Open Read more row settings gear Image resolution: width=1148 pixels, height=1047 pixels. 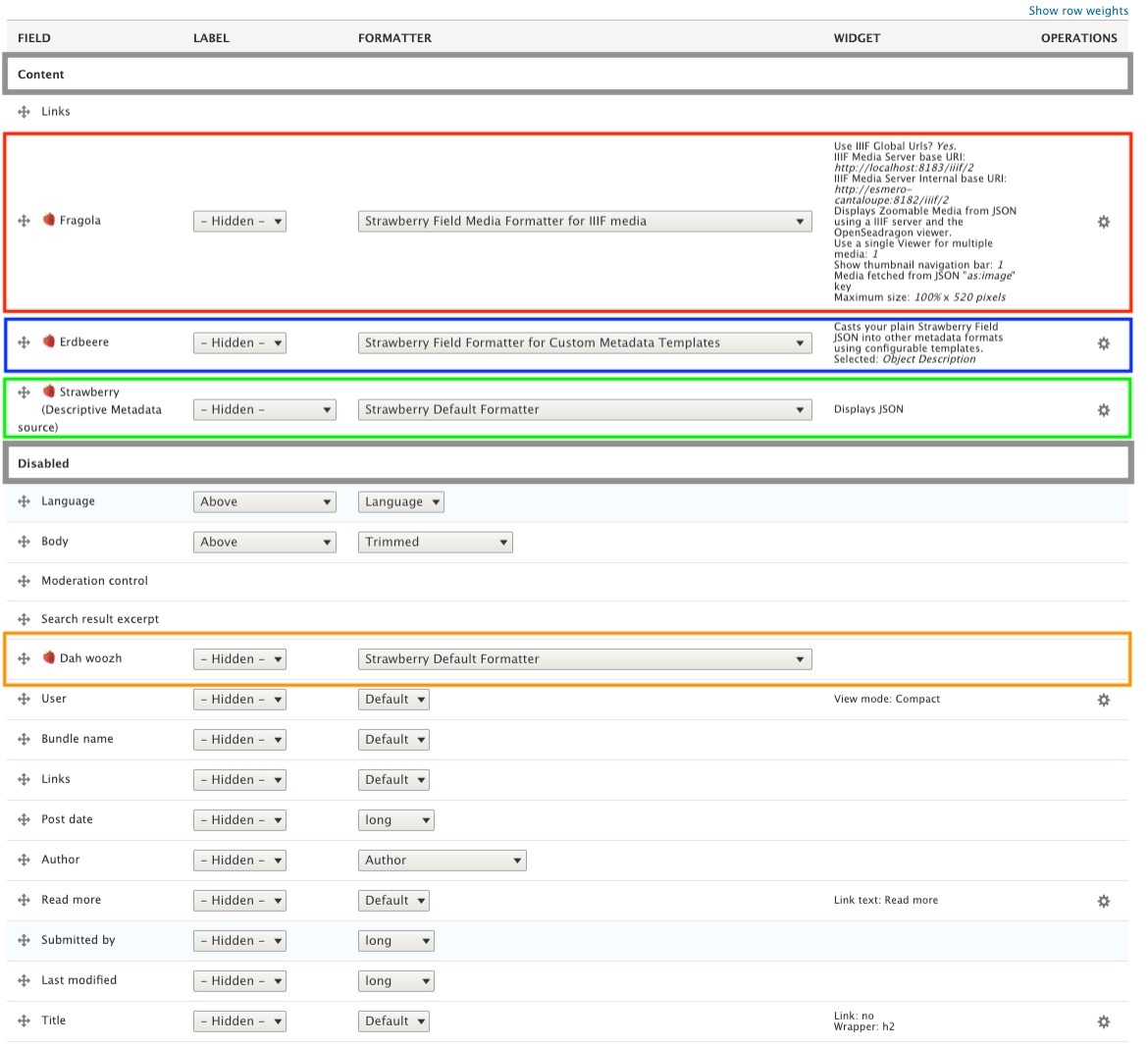1103,901
